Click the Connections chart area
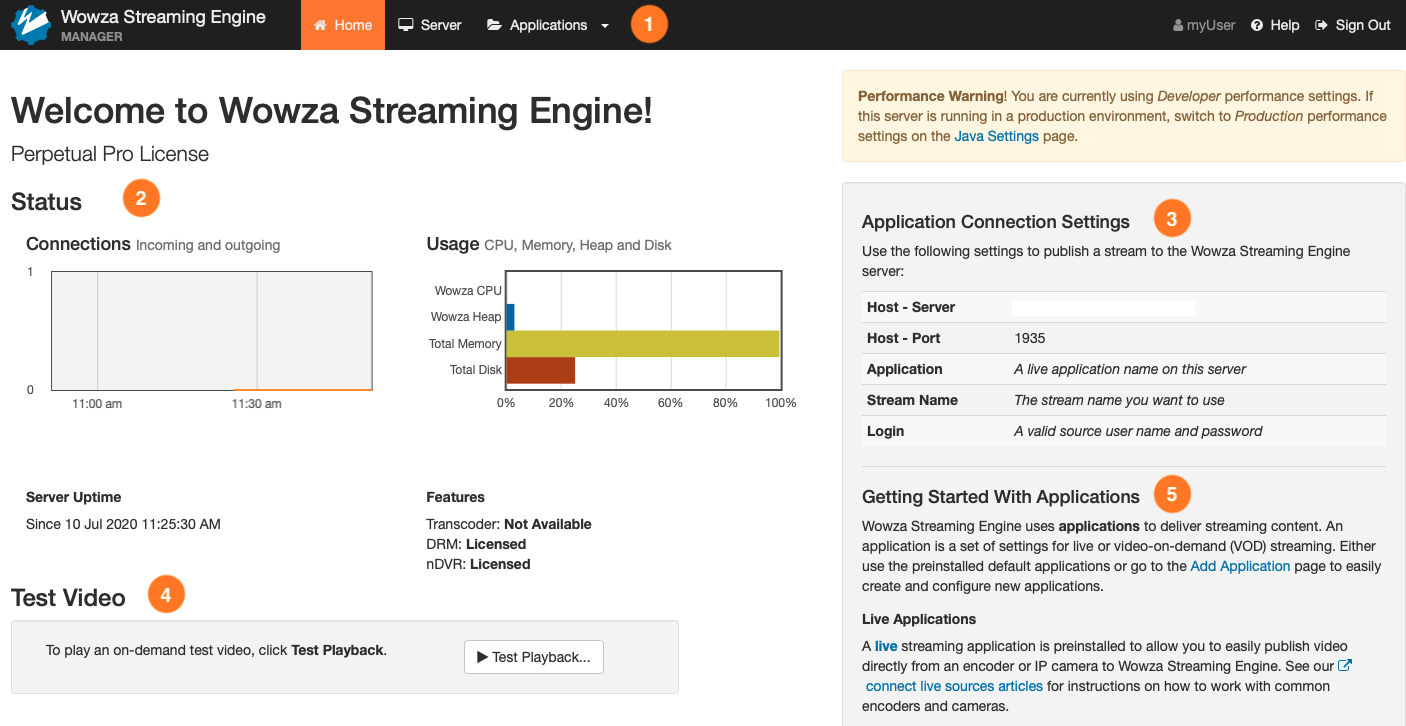Screen dimensions: 1406x726 [211, 330]
